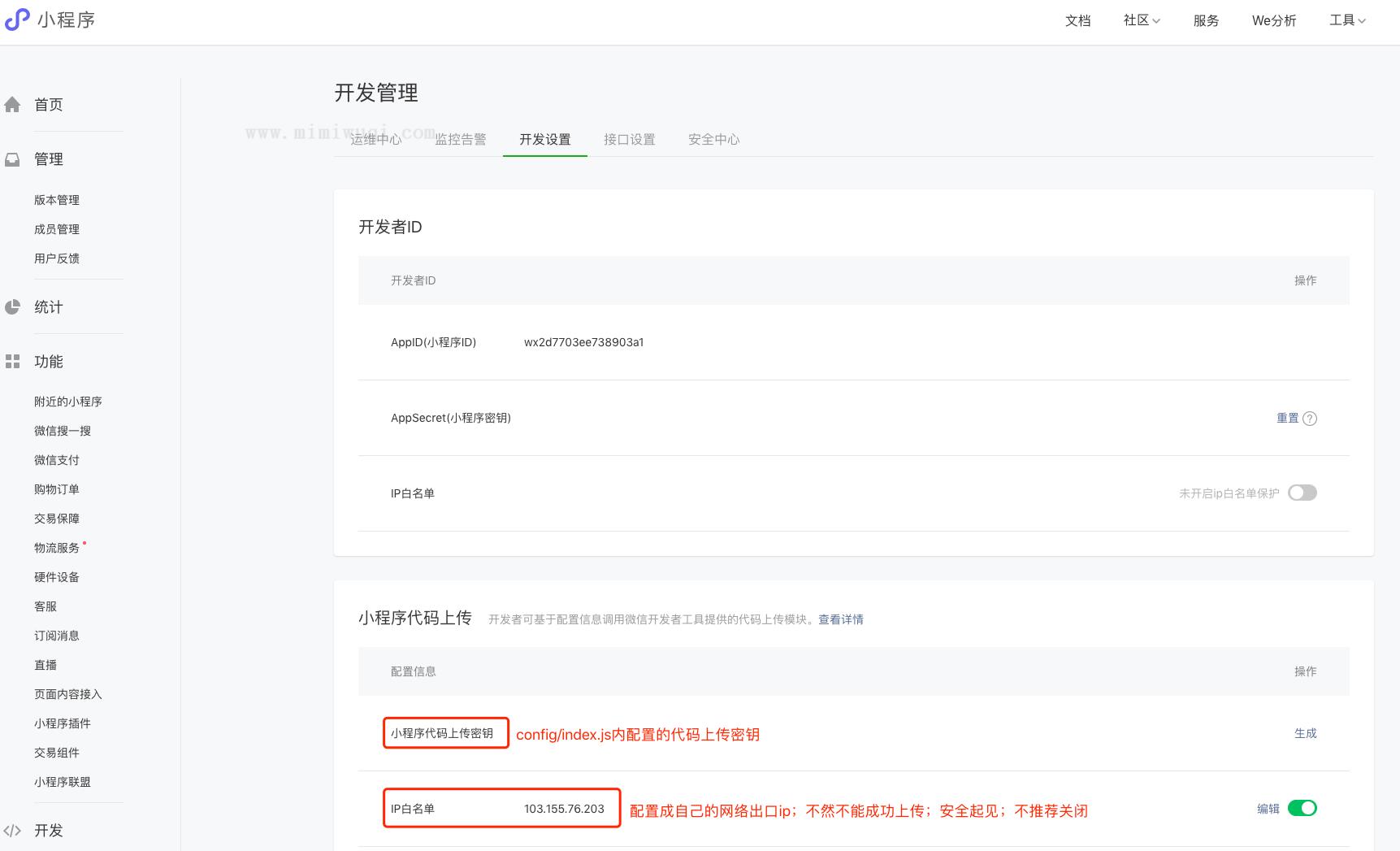Screen dimensions: 1400x851
Task: Click the grid icon beside 功能
Action: click(12, 362)
